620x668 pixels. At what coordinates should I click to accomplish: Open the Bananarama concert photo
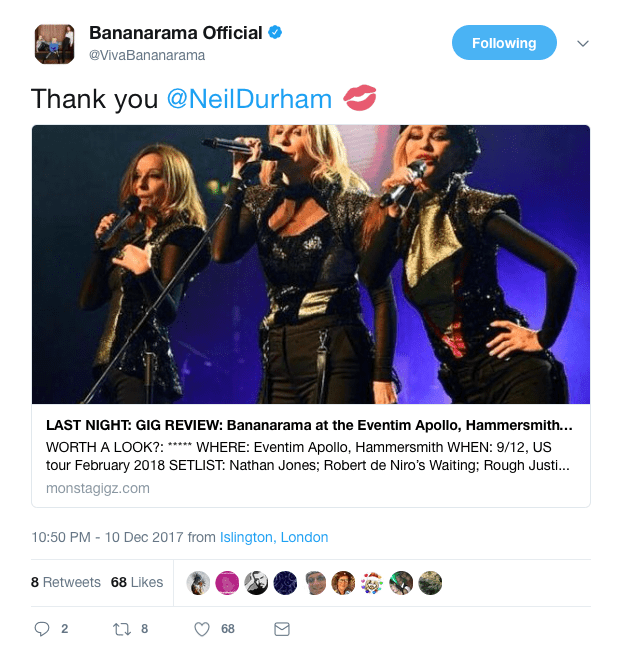coord(310,264)
